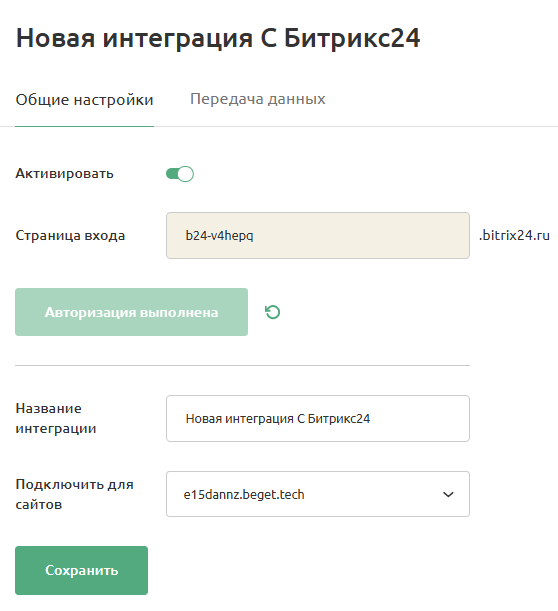This screenshot has height=611, width=558.
Task: Click the white knob of the activation switch
Action: click(x=186, y=174)
